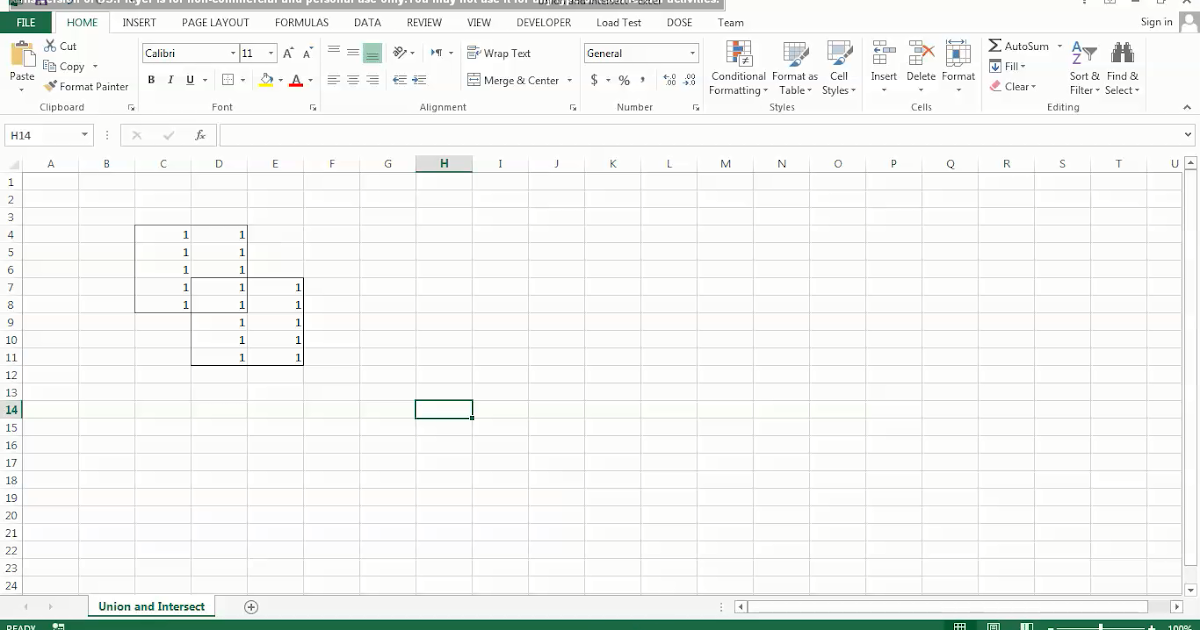Open the Merge & Center dropdown arrow
The image size is (1200, 630).
point(569,80)
